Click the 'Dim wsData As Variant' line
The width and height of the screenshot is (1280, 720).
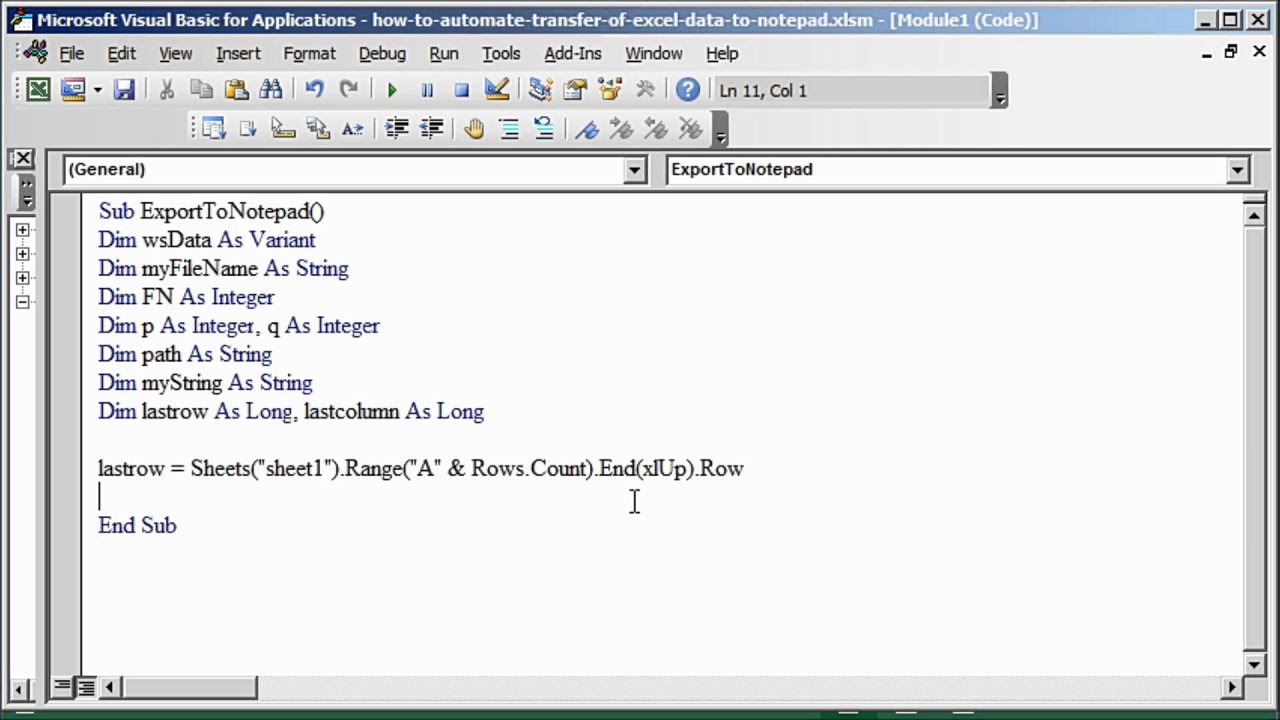pos(207,240)
